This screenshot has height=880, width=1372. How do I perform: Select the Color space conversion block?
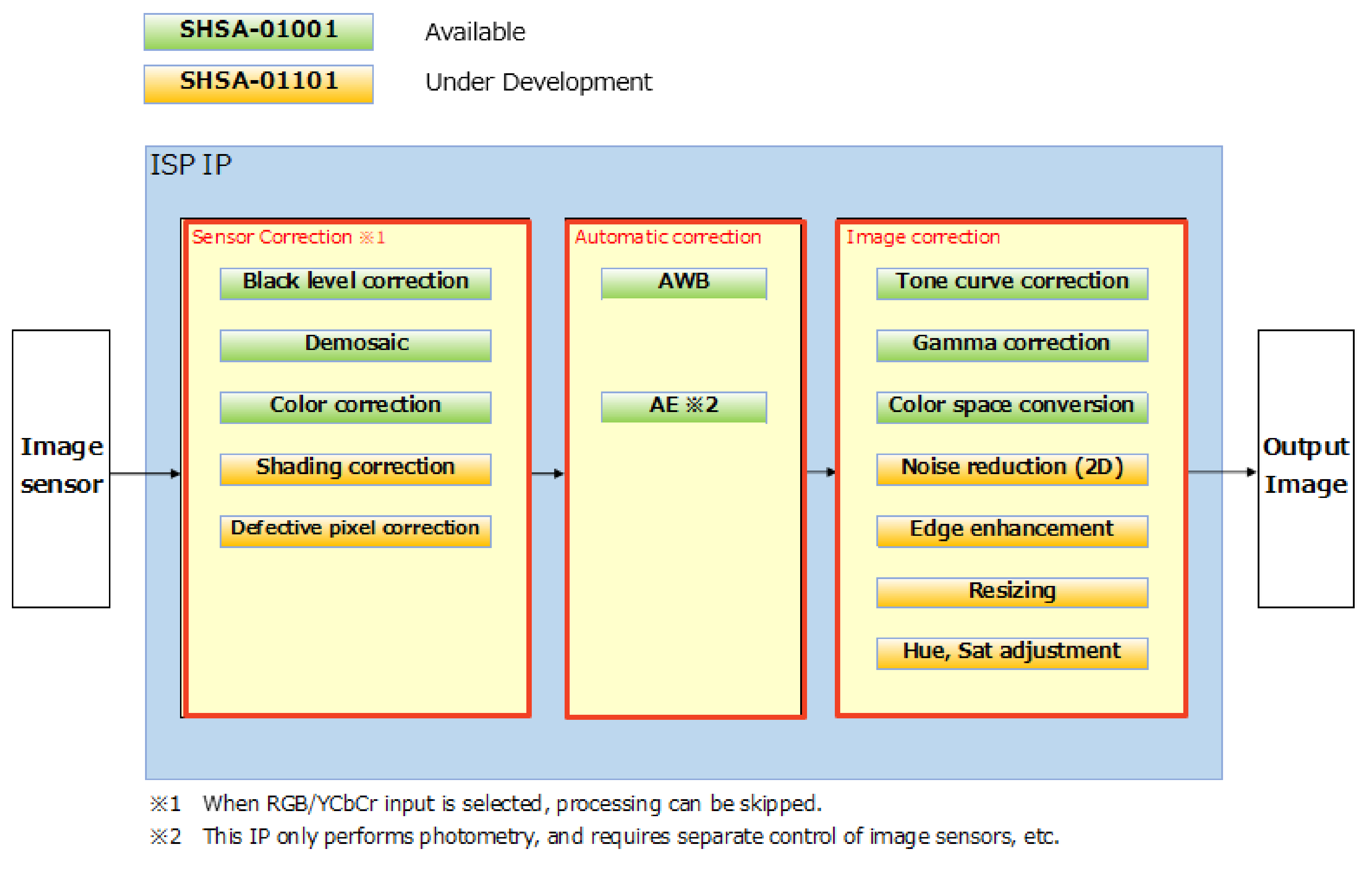[x=1012, y=407]
